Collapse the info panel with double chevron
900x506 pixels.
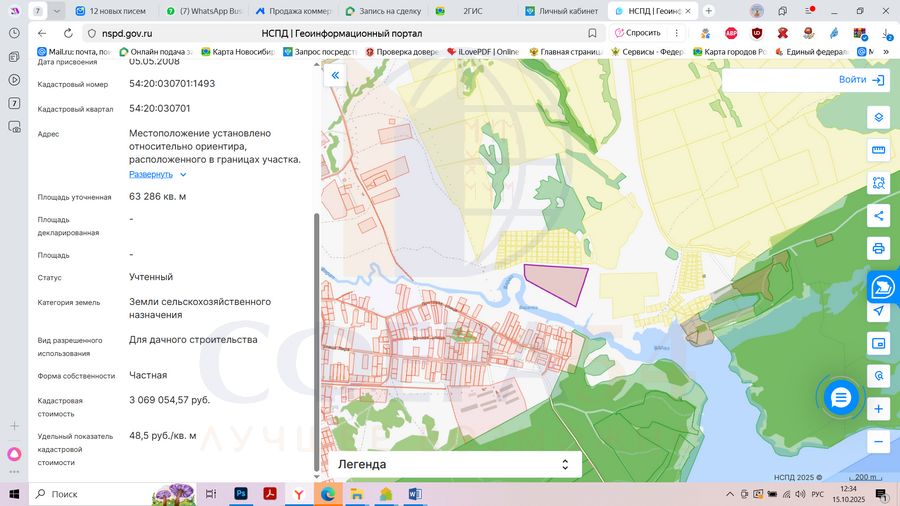(x=335, y=75)
